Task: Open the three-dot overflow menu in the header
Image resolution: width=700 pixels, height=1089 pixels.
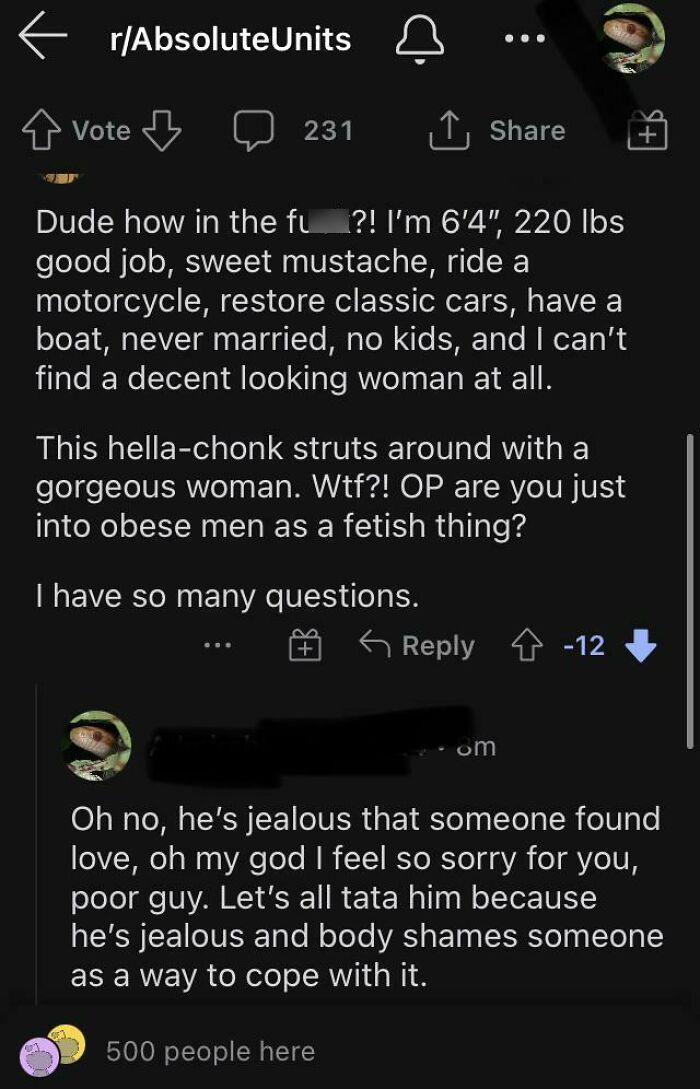Action: [x=525, y=38]
